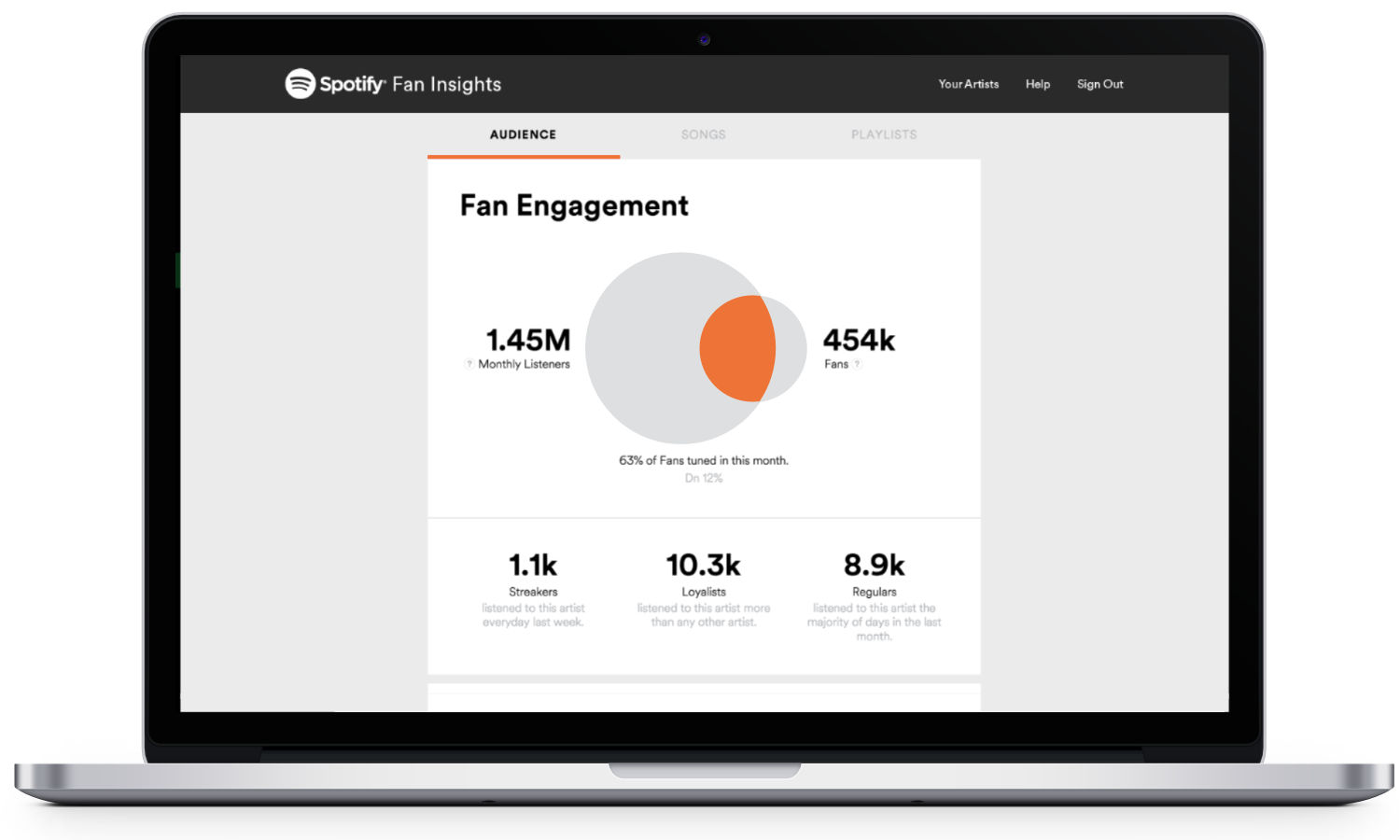Click '63% of Fans tuned in' caption
Image resolution: width=1400 pixels, height=840 pixels.
[x=704, y=460]
